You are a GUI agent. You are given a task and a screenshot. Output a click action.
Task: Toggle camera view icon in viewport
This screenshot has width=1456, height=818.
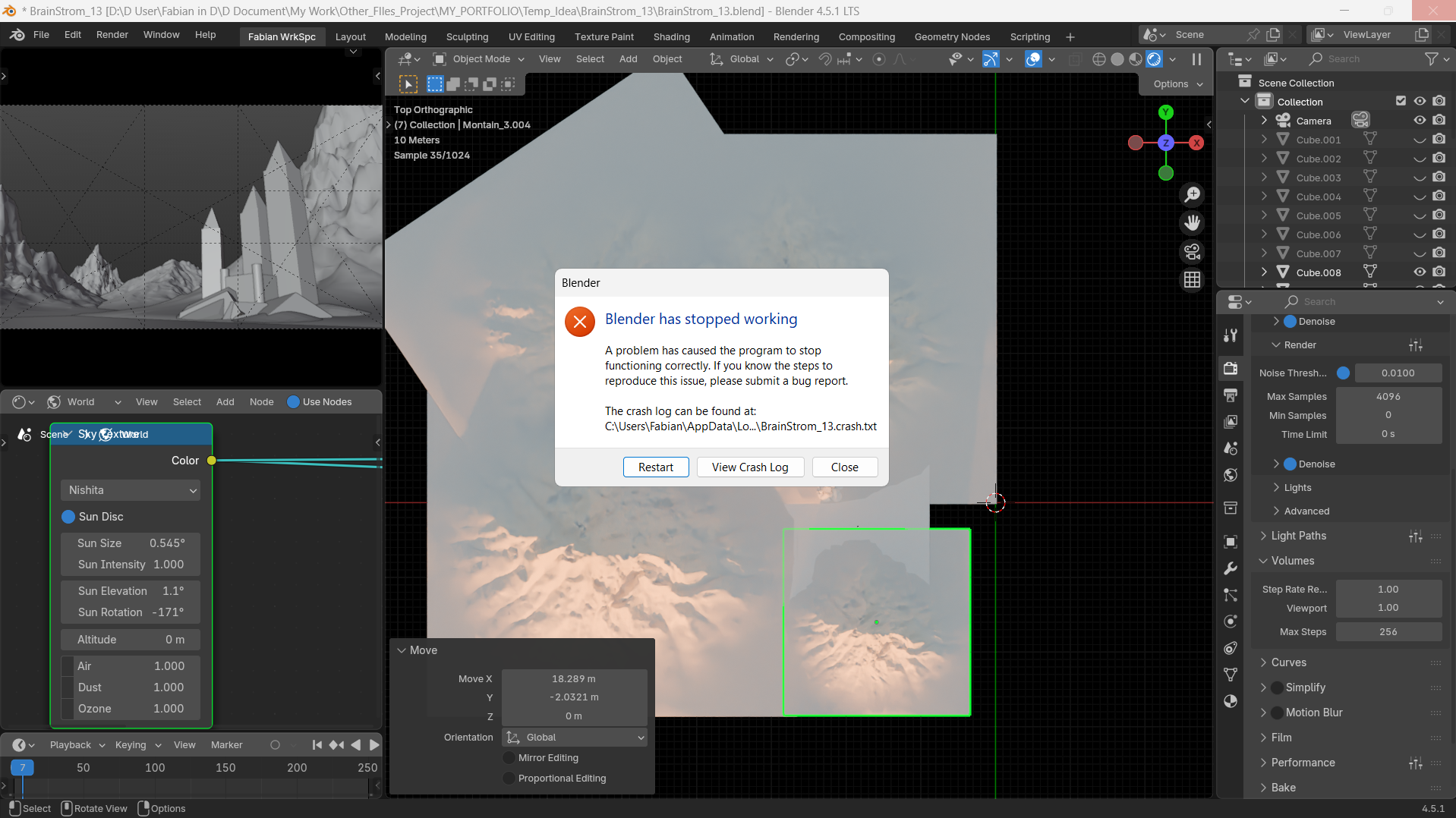coord(1193,252)
